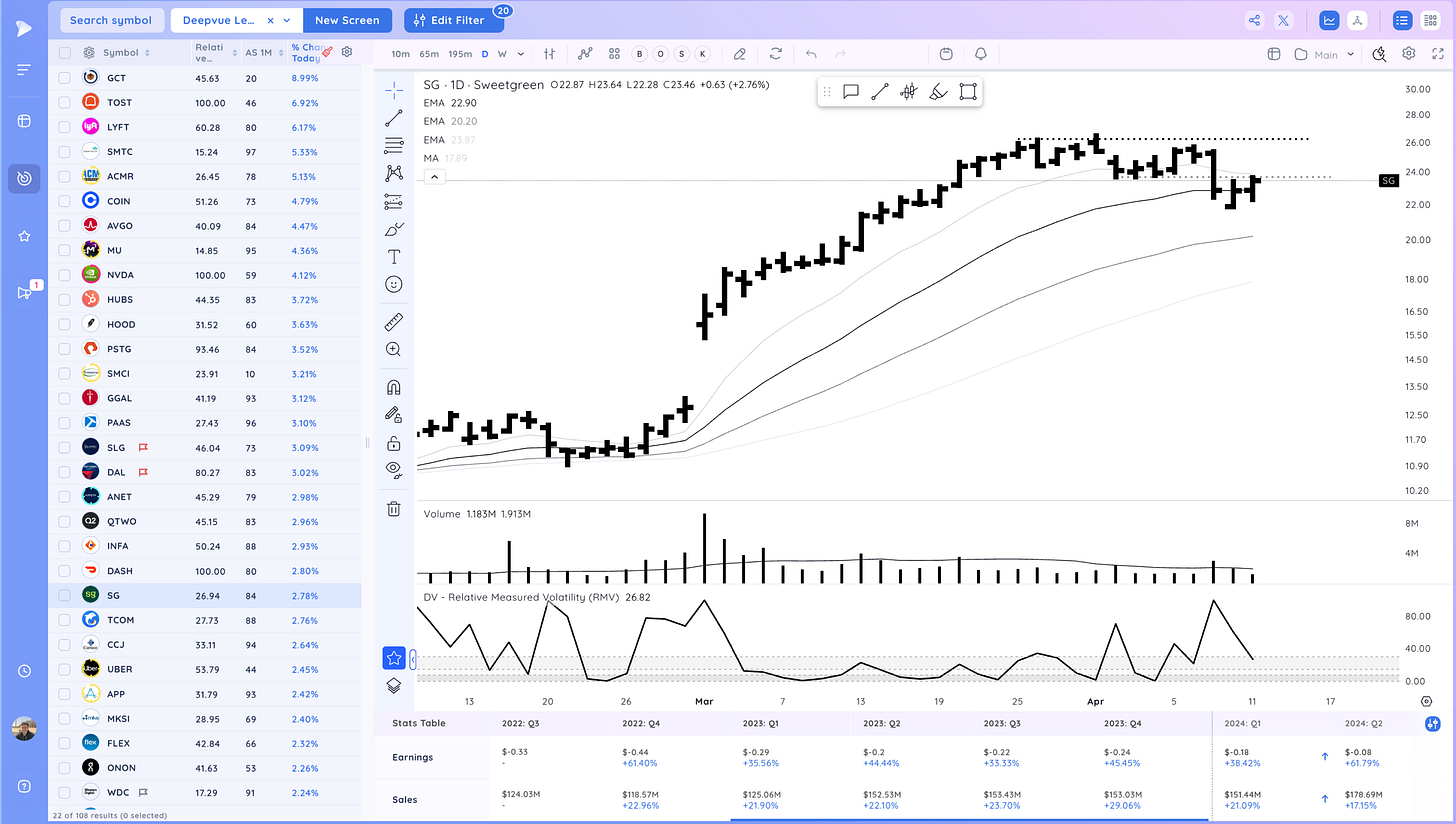1456x824 pixels.
Task: Collapse the indicator legend chevron
Action: pos(435,177)
